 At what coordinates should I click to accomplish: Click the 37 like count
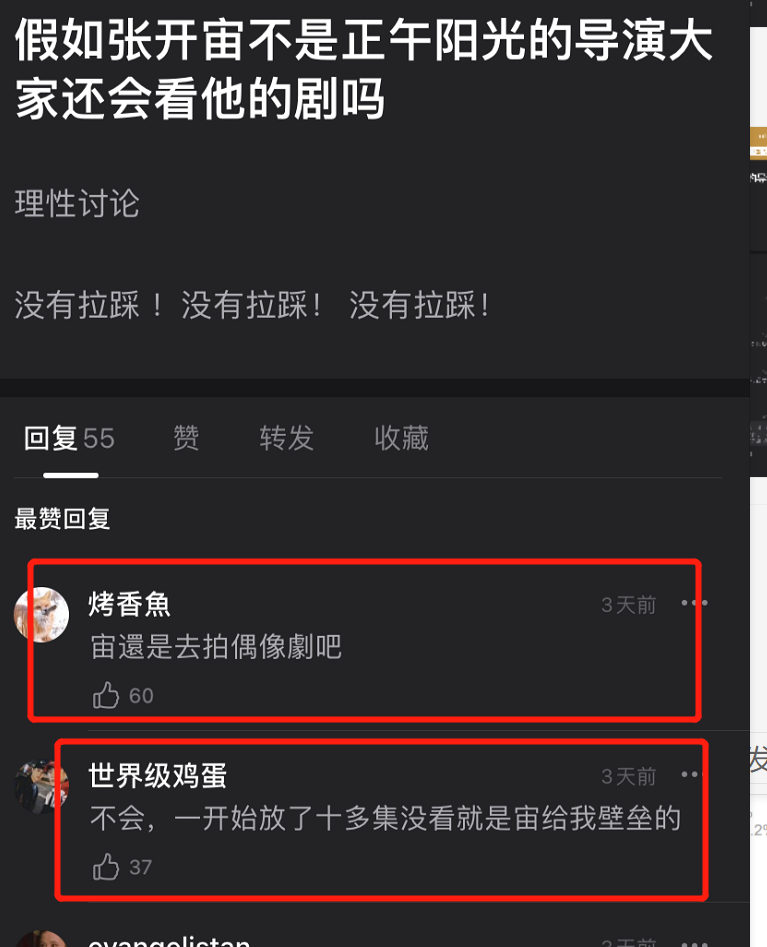(x=141, y=867)
